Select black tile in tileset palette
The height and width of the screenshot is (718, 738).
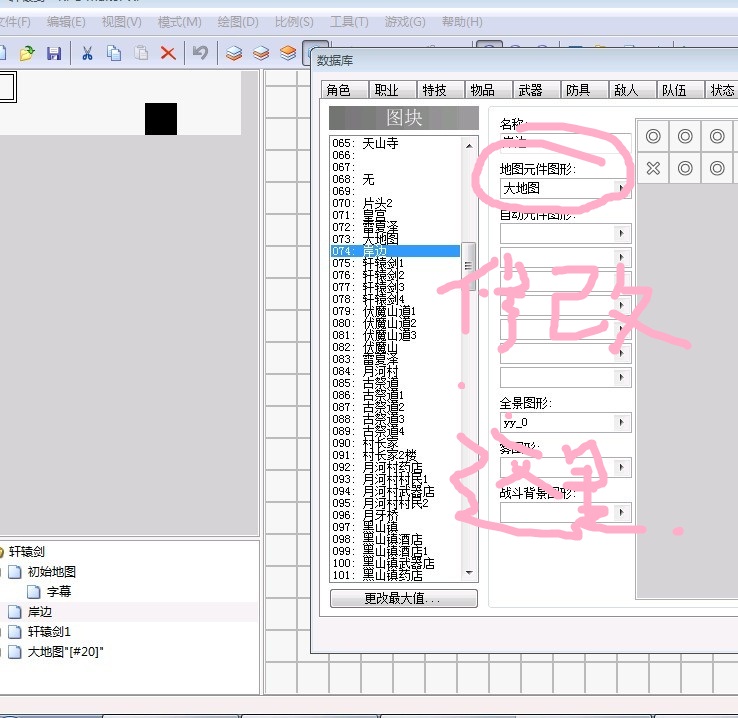(x=161, y=119)
